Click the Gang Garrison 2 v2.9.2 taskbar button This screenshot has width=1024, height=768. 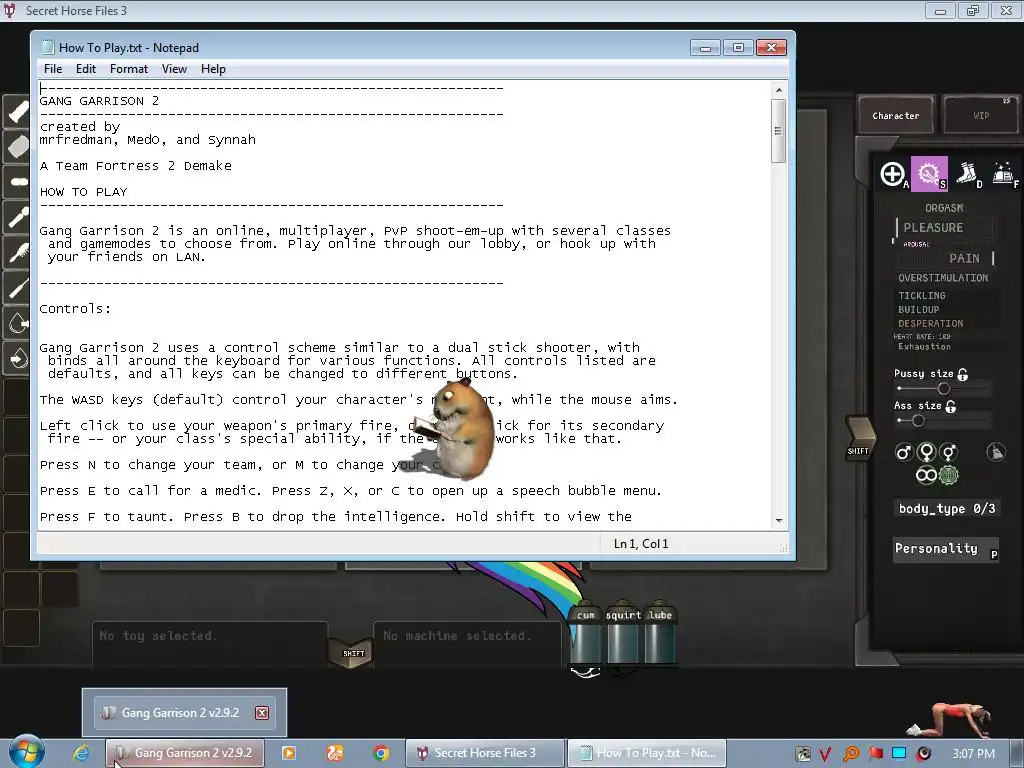coord(185,753)
